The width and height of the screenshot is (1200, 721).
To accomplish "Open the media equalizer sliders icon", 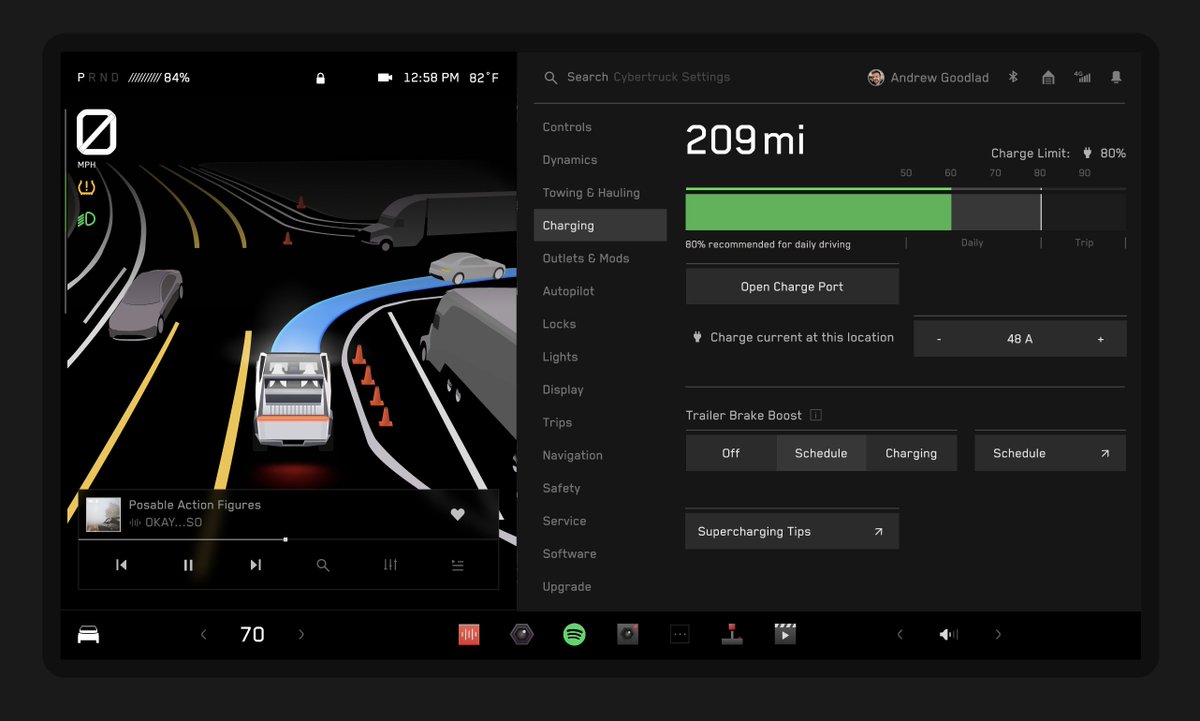I will (390, 565).
